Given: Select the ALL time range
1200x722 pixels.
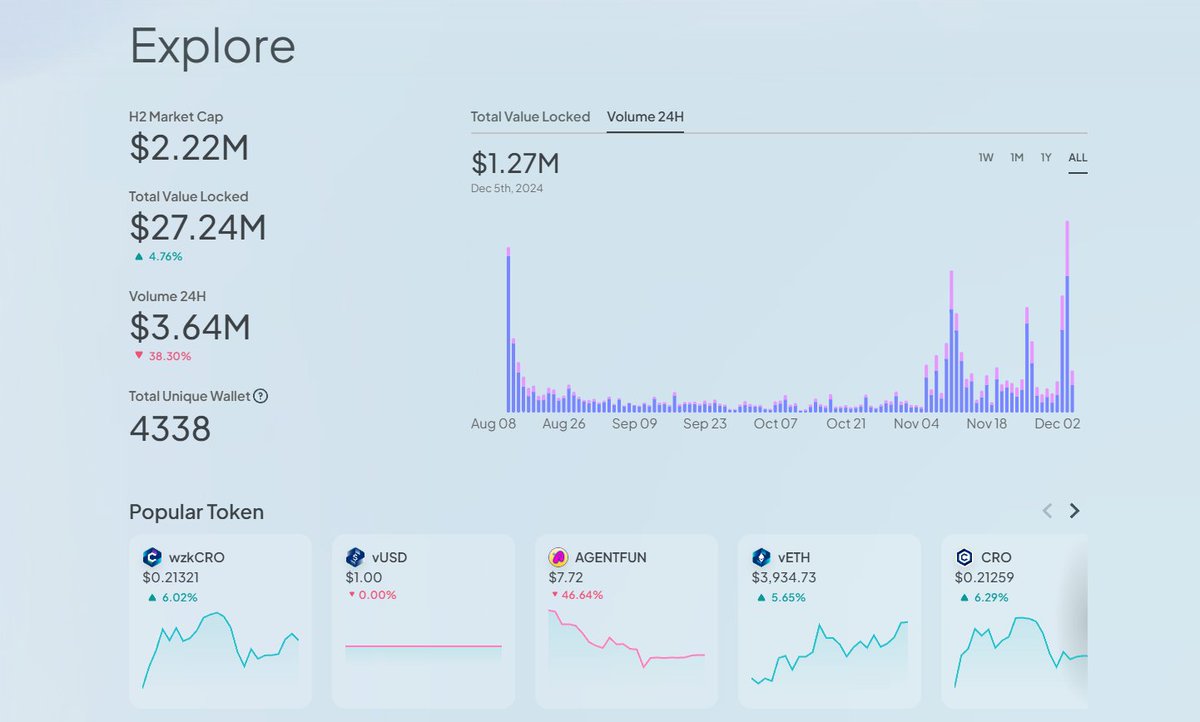Looking at the screenshot, I should 1077,157.
